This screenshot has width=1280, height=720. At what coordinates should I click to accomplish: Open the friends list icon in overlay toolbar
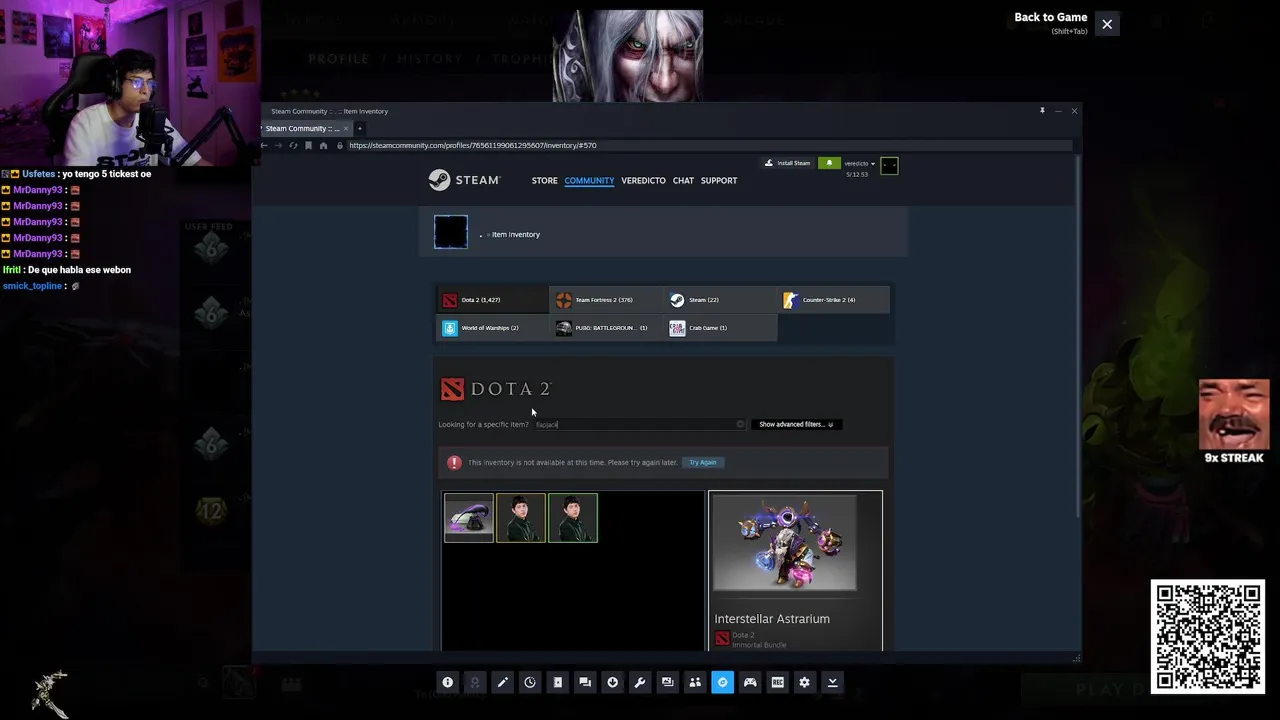tap(695, 682)
